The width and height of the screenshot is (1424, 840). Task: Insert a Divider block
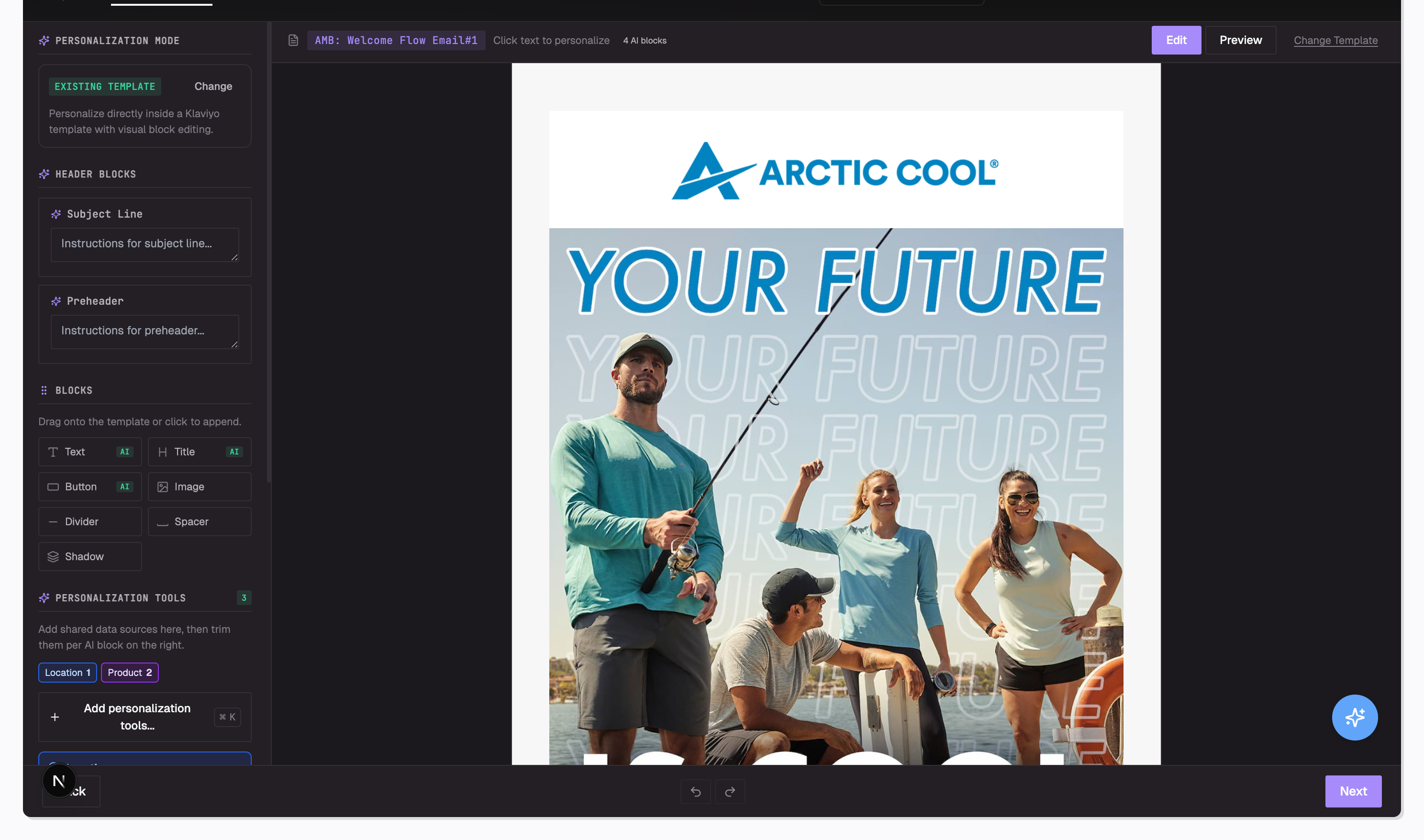[89, 521]
